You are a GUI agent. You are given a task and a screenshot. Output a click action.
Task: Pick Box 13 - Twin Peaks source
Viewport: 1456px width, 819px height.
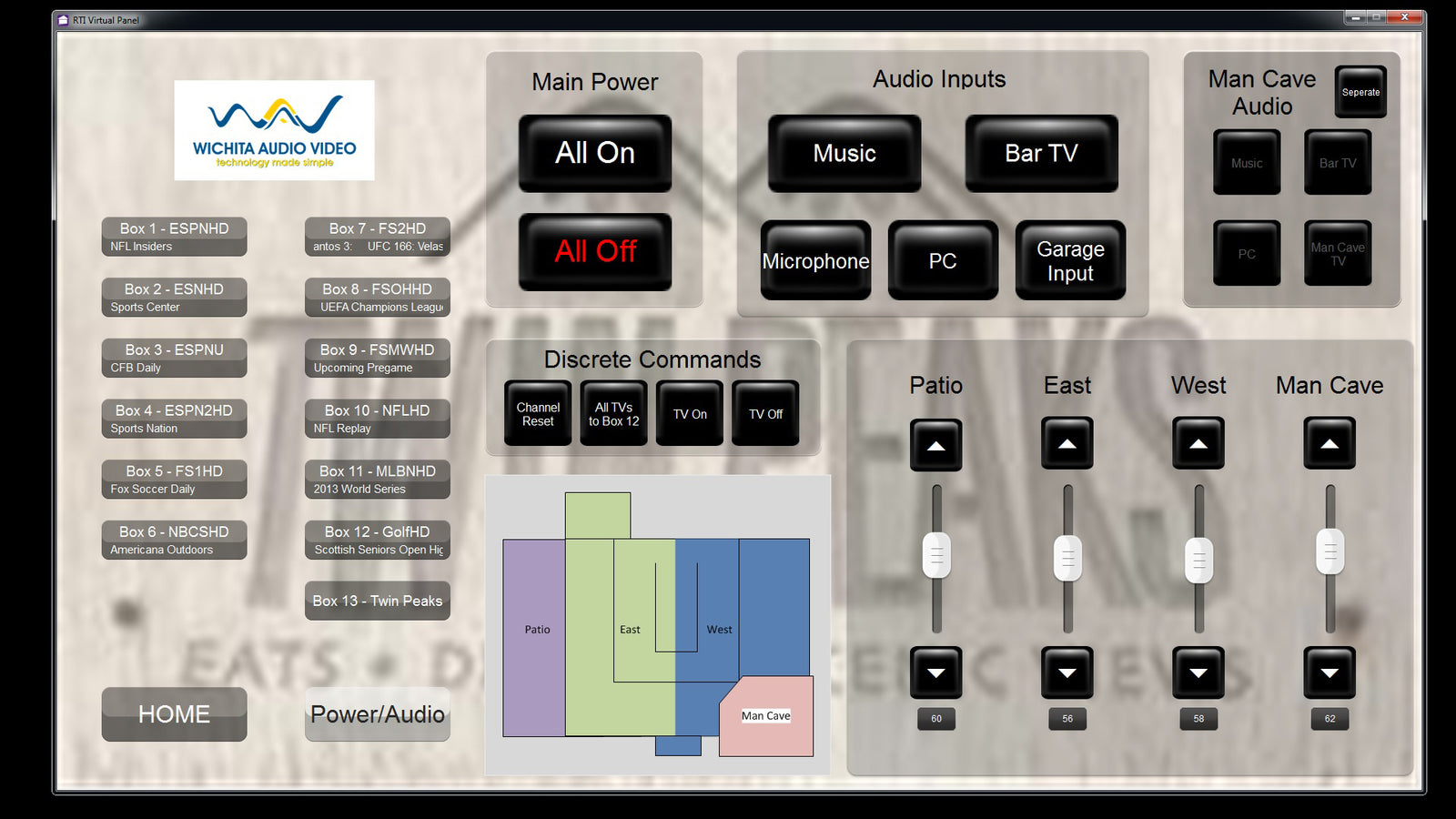pyautogui.click(x=377, y=601)
